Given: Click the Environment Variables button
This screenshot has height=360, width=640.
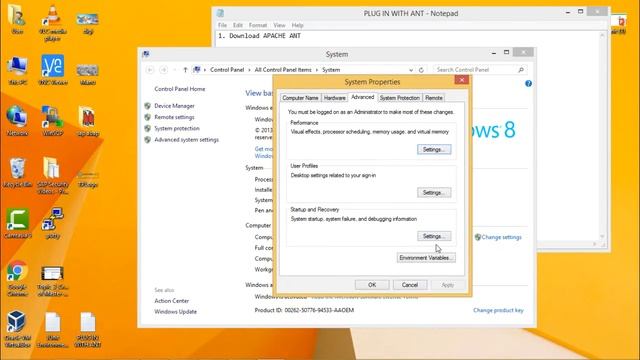Looking at the screenshot, I should (426, 258).
